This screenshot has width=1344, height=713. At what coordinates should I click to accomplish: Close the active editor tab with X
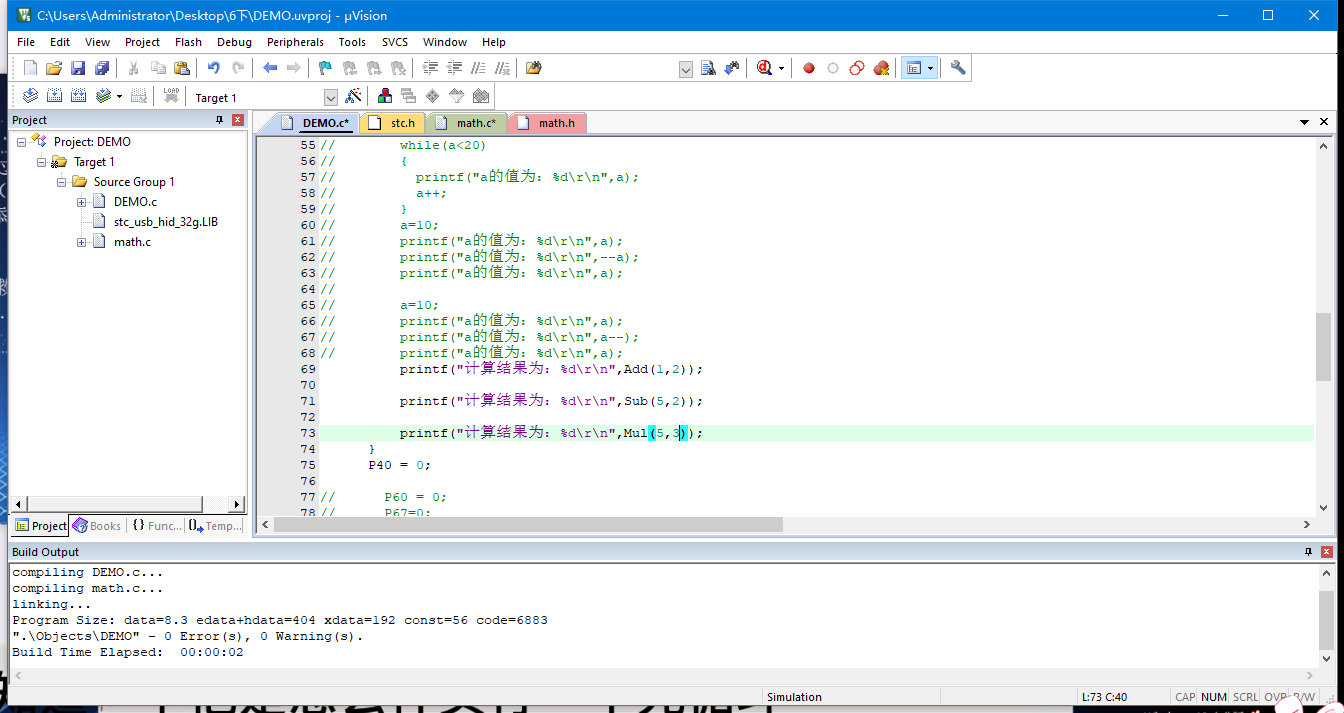click(x=1325, y=122)
